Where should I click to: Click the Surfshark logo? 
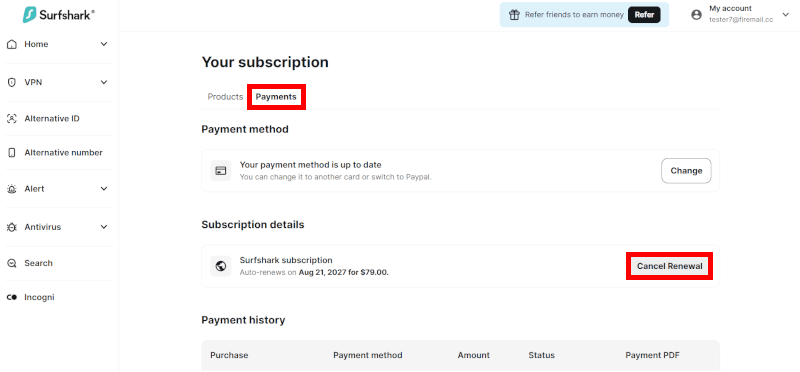[x=58, y=15]
